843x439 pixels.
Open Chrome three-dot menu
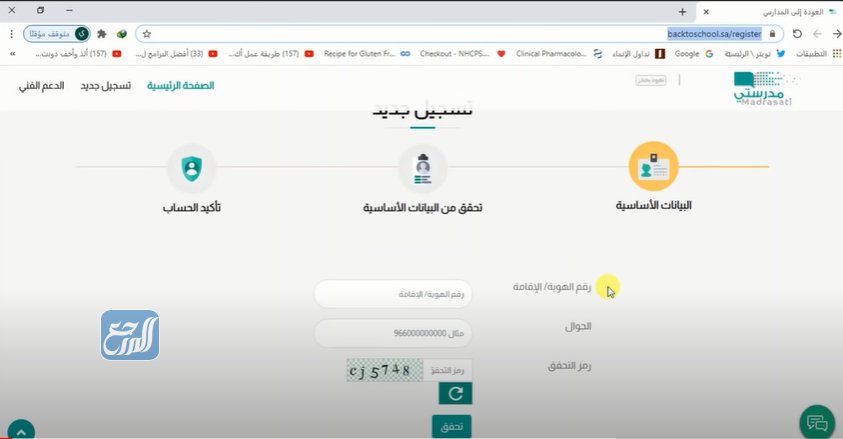click(11, 34)
